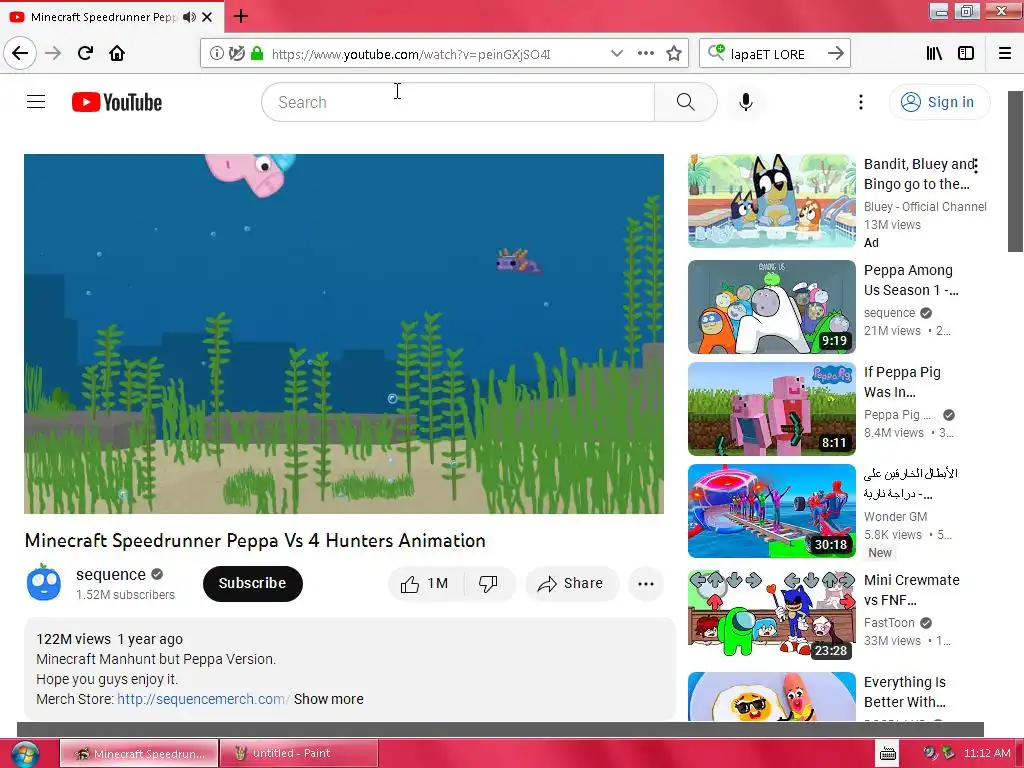Open tracking protection shield icon

(237, 54)
